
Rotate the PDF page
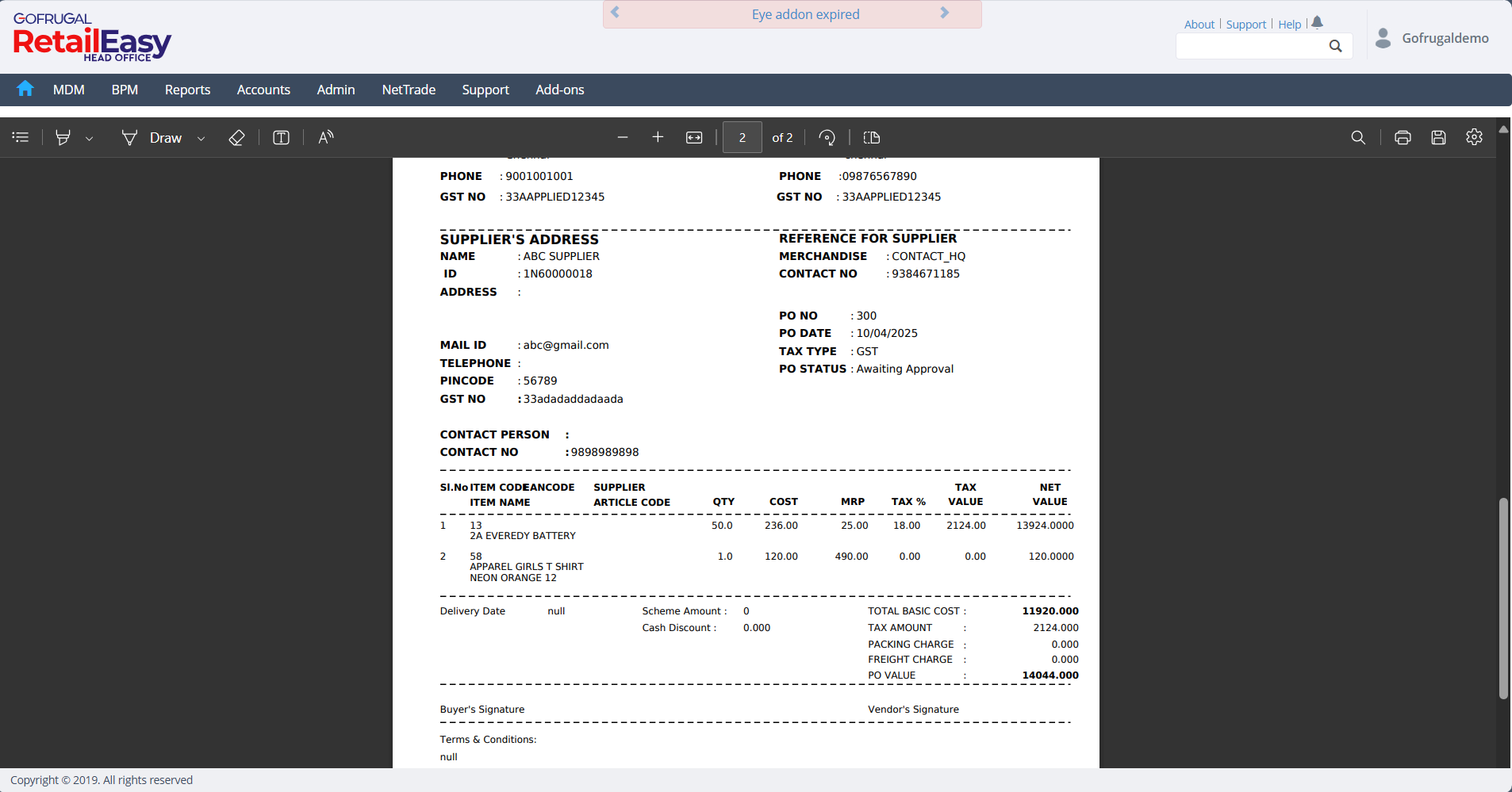(x=827, y=138)
